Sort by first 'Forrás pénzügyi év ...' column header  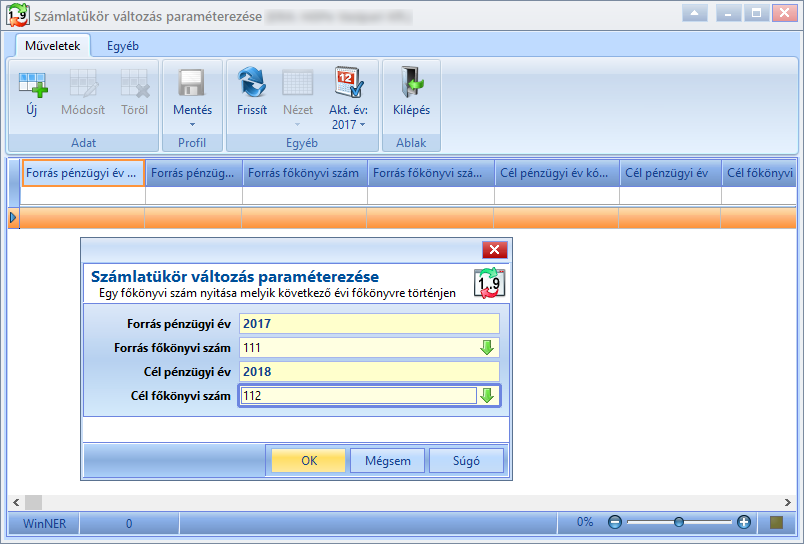83,173
